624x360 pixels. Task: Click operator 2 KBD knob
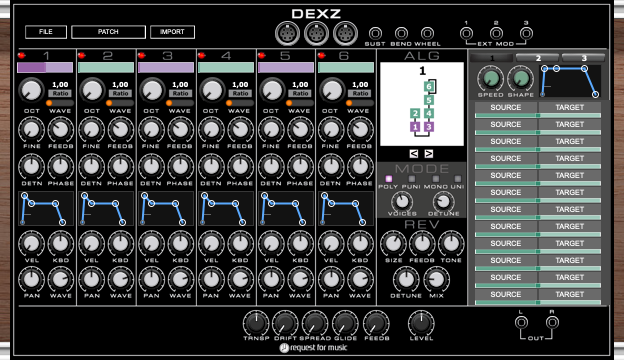coord(120,243)
